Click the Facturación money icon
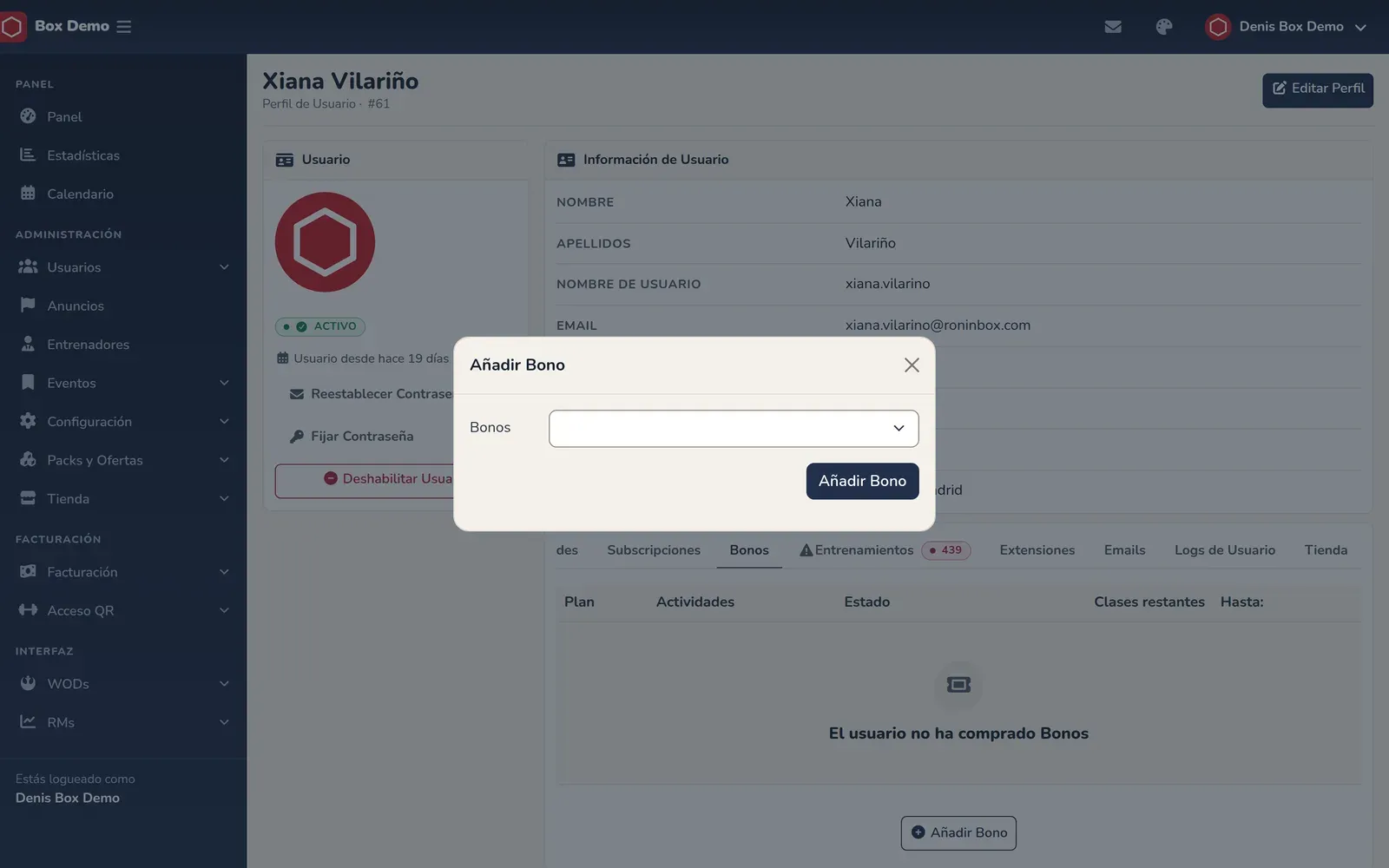1389x868 pixels. point(28,572)
